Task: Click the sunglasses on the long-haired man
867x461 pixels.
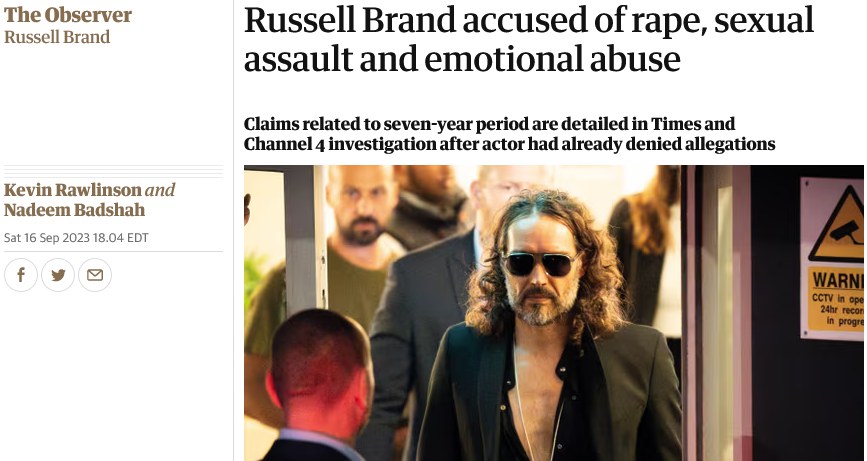Action: coord(539,263)
